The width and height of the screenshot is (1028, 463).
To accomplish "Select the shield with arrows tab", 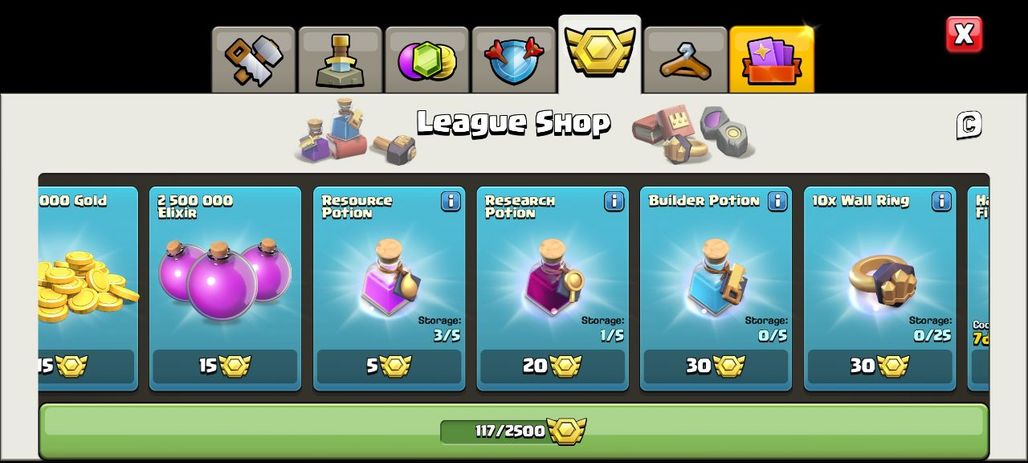I will 513,60.
